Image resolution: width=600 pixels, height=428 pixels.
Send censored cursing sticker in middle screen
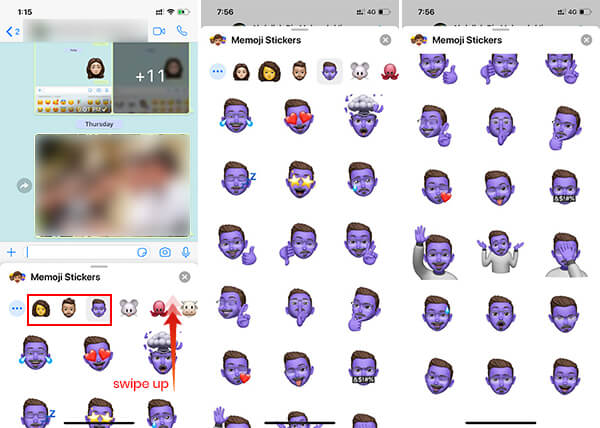click(x=362, y=368)
